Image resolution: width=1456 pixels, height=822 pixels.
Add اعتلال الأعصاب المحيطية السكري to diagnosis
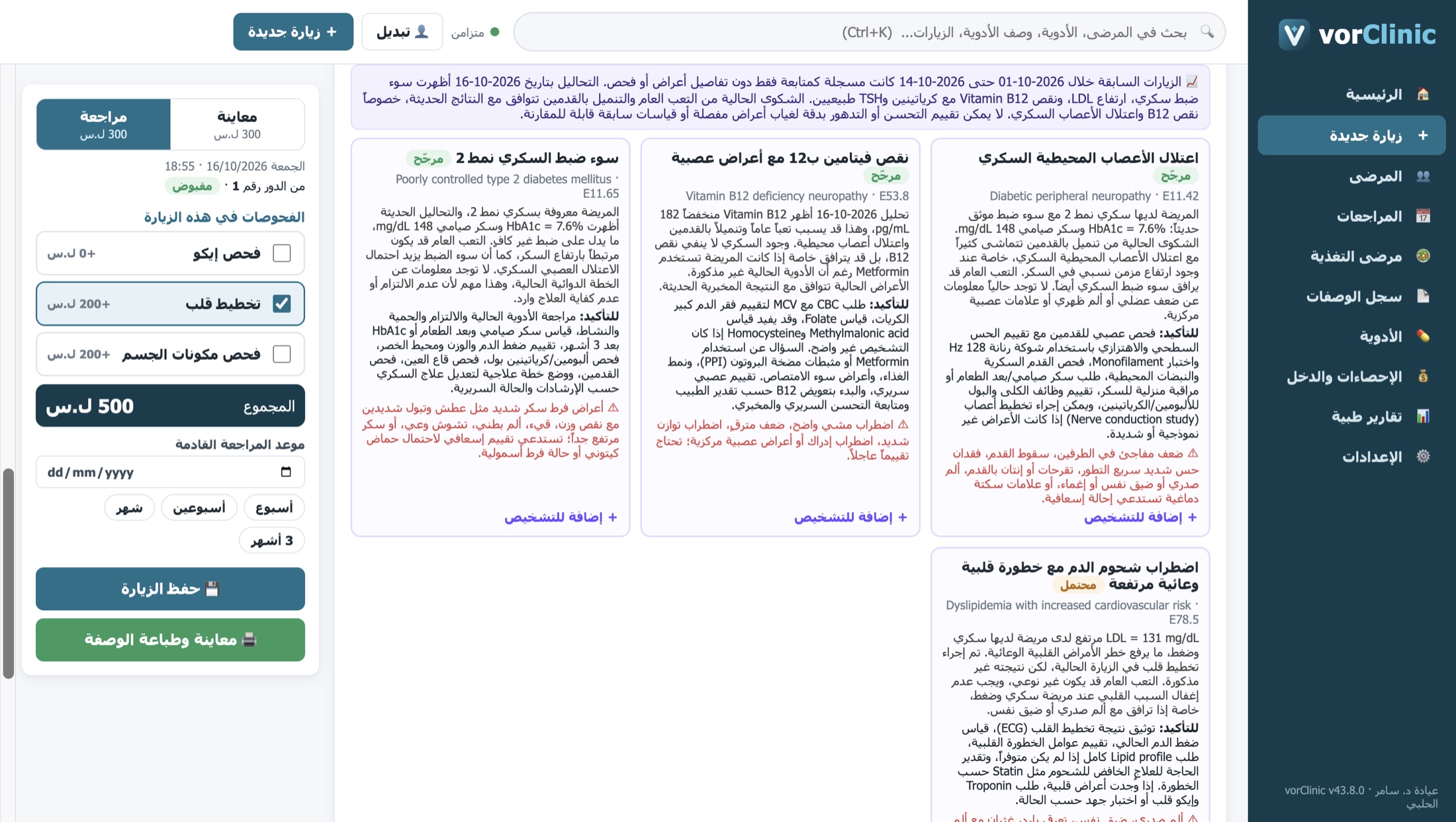(1141, 518)
